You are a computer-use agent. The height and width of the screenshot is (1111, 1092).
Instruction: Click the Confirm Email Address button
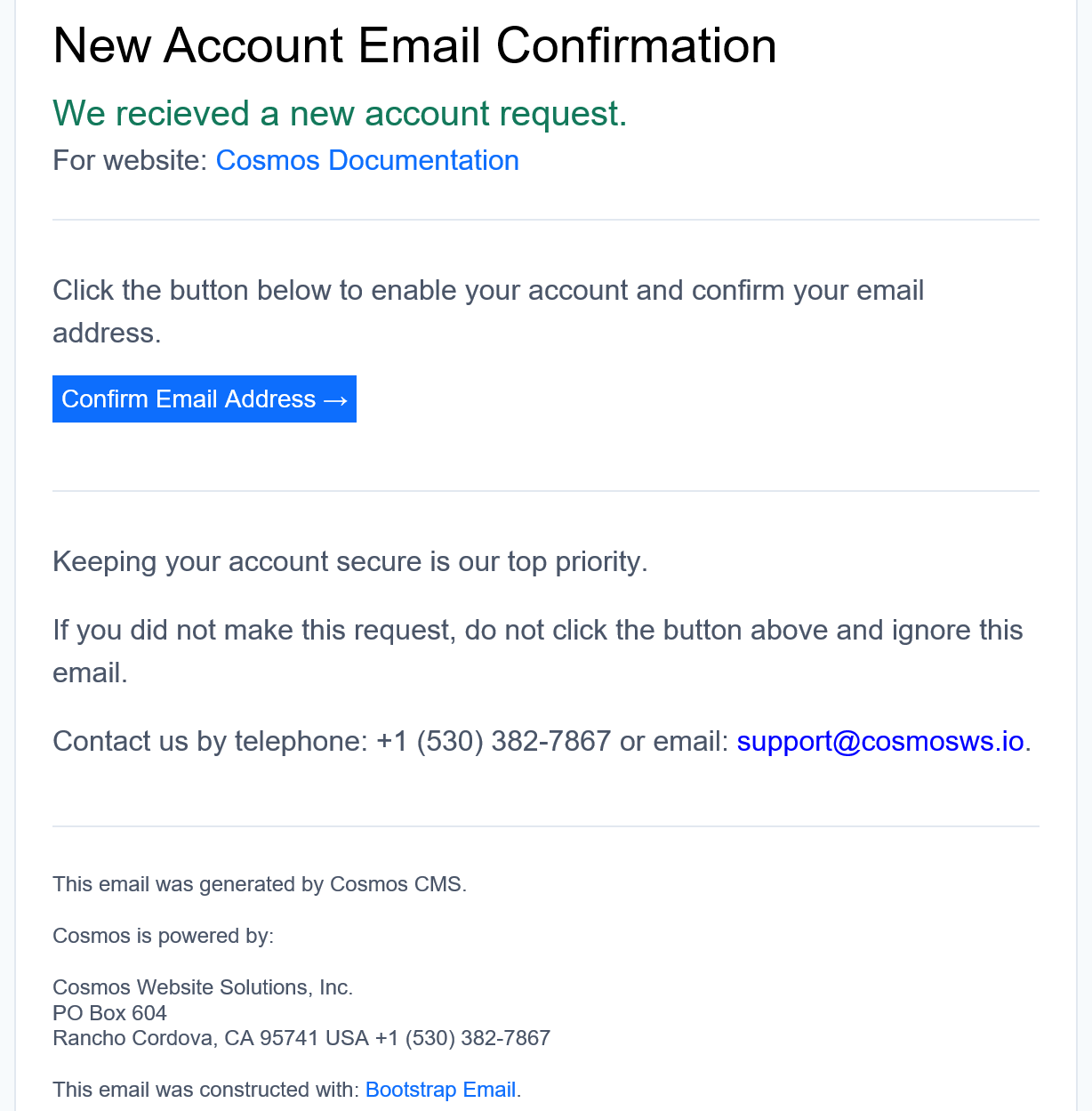(205, 399)
